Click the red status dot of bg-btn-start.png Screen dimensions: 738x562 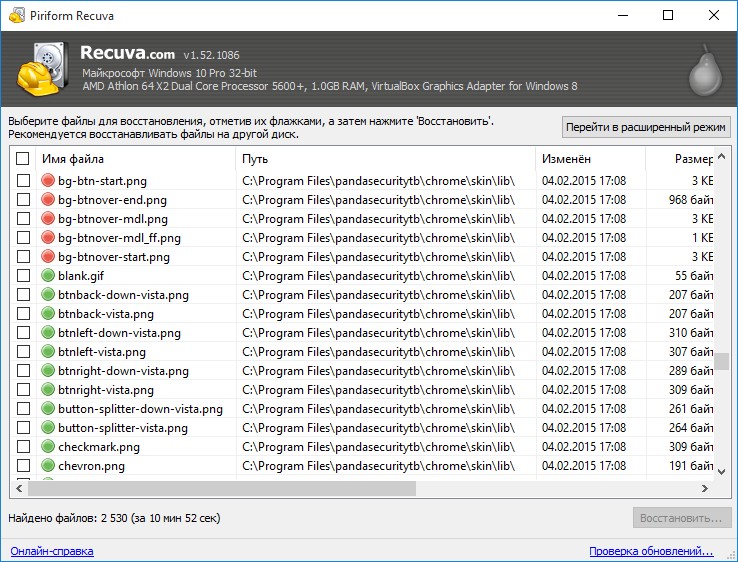point(48,180)
